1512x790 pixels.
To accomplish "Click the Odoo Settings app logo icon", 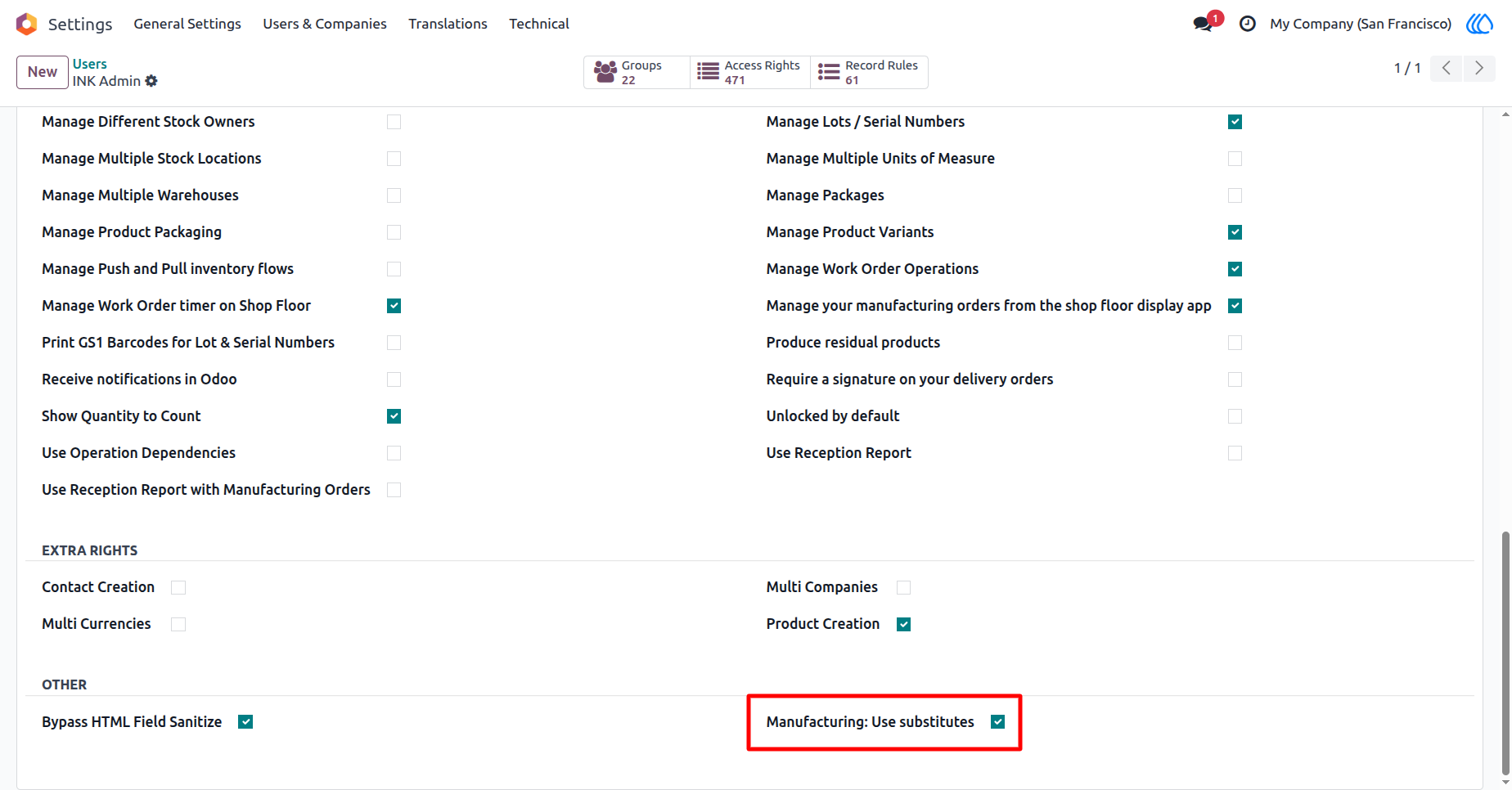I will [26, 24].
